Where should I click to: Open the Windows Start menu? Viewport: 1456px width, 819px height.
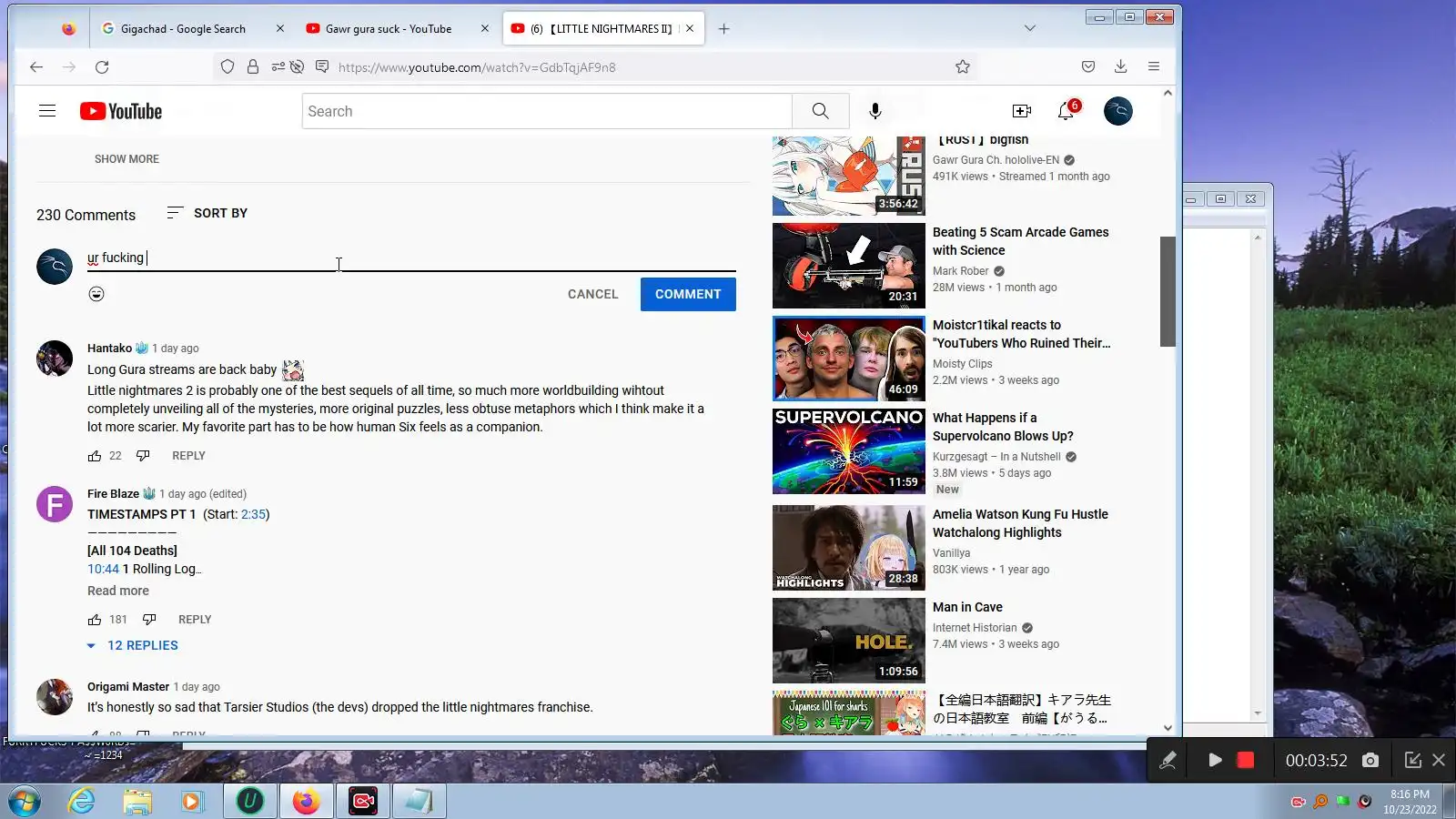(x=24, y=801)
